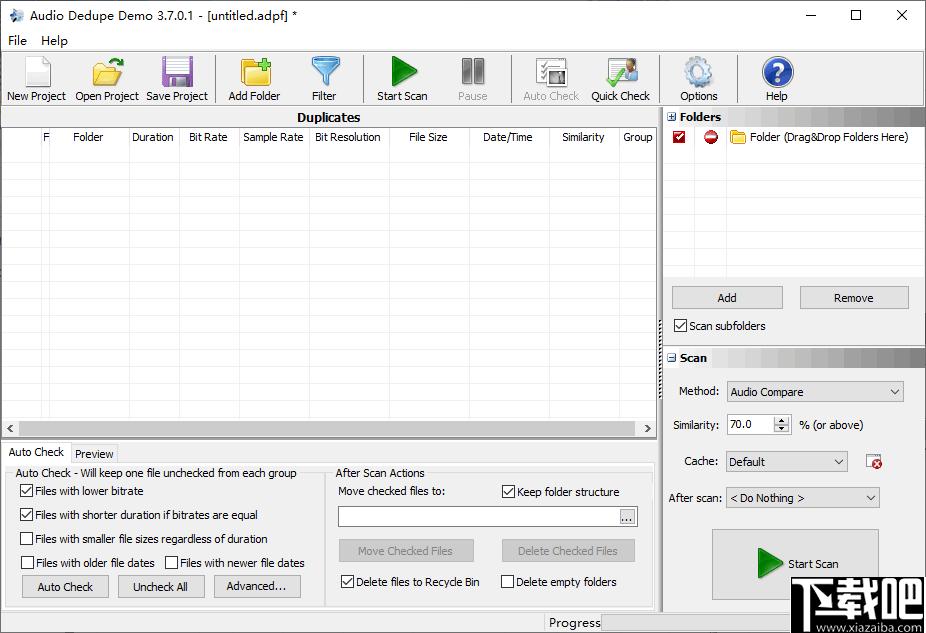This screenshot has height=633, width=926.
Task: Open the Method dropdown set to Audio Compare
Action: tap(815, 391)
